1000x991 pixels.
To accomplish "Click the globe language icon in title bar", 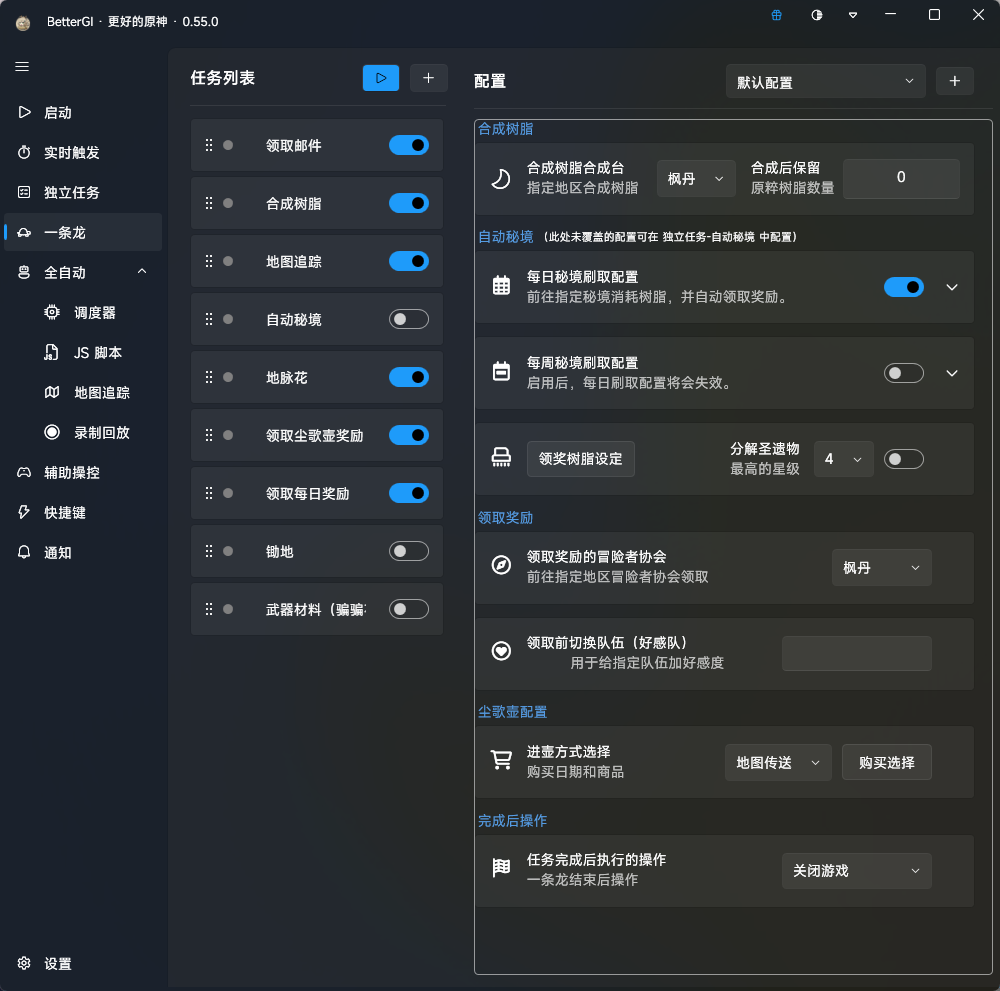I will (777, 15).
